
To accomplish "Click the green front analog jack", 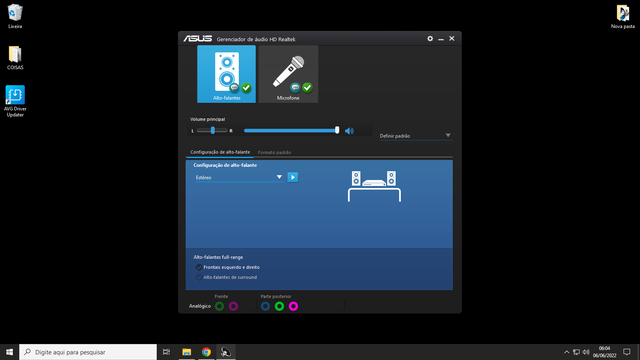I will (x=220, y=306).
